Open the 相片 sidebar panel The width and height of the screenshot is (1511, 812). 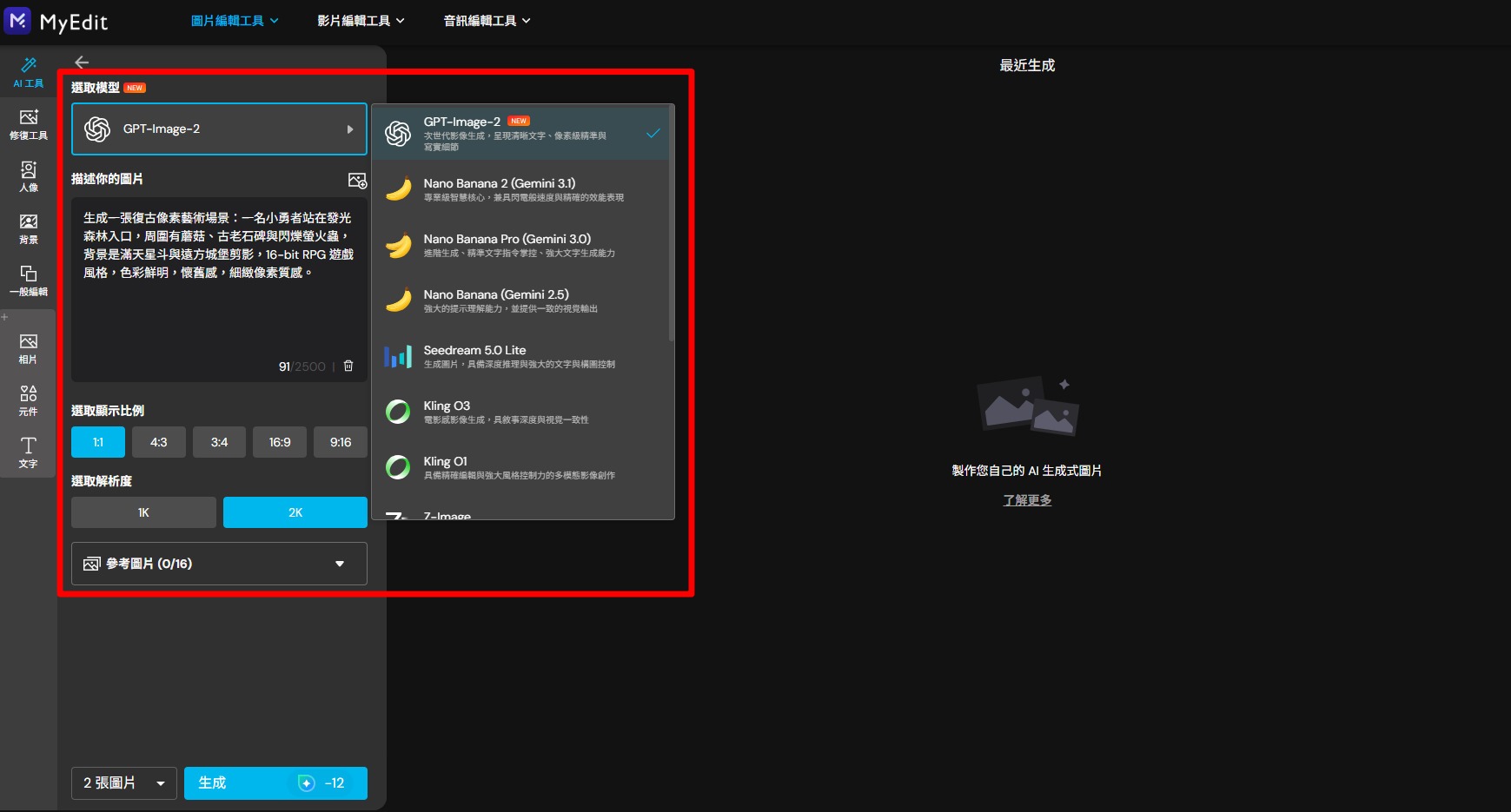pyautogui.click(x=29, y=349)
